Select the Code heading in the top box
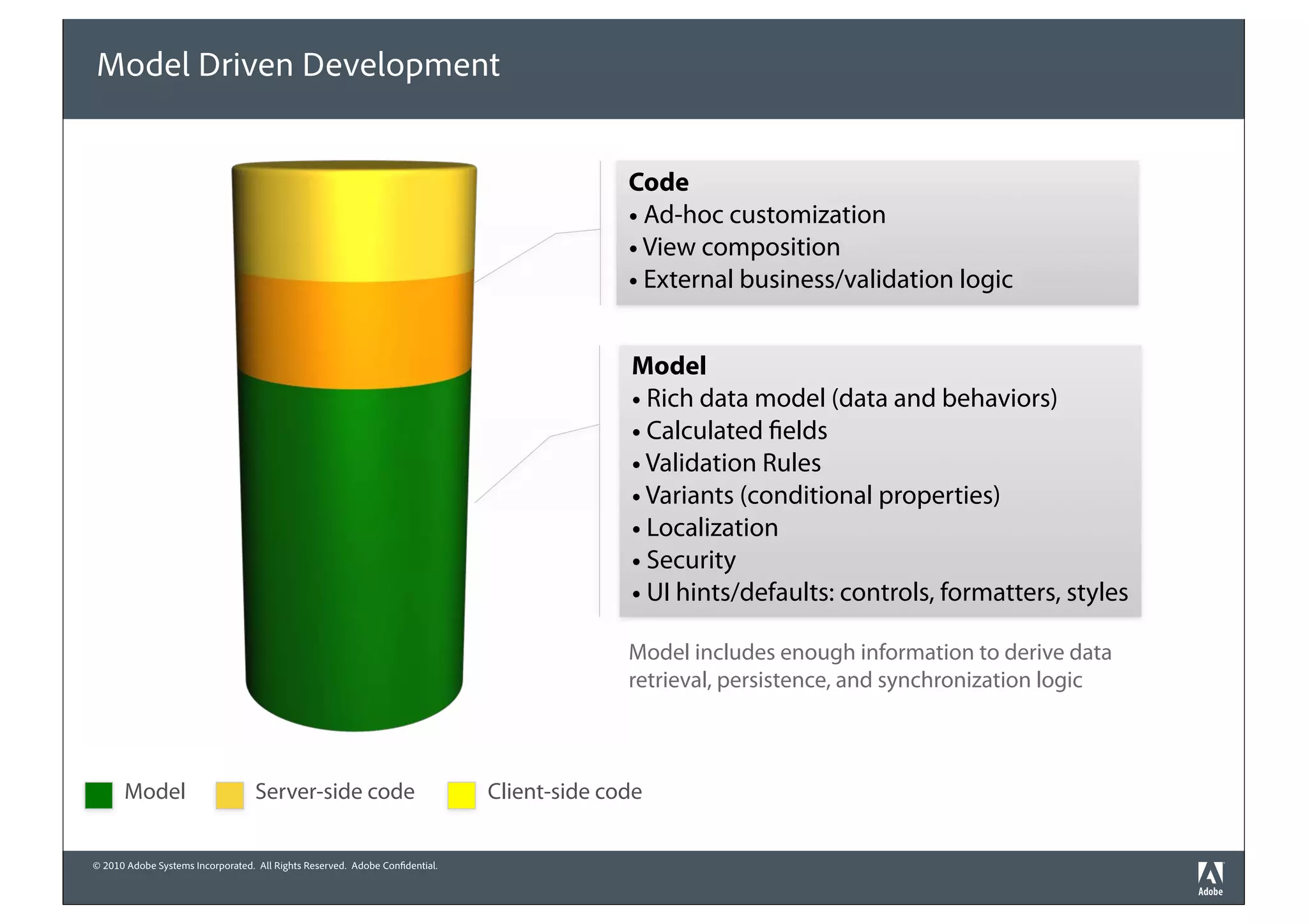Viewport: 1308px width, 924px height. (658, 183)
